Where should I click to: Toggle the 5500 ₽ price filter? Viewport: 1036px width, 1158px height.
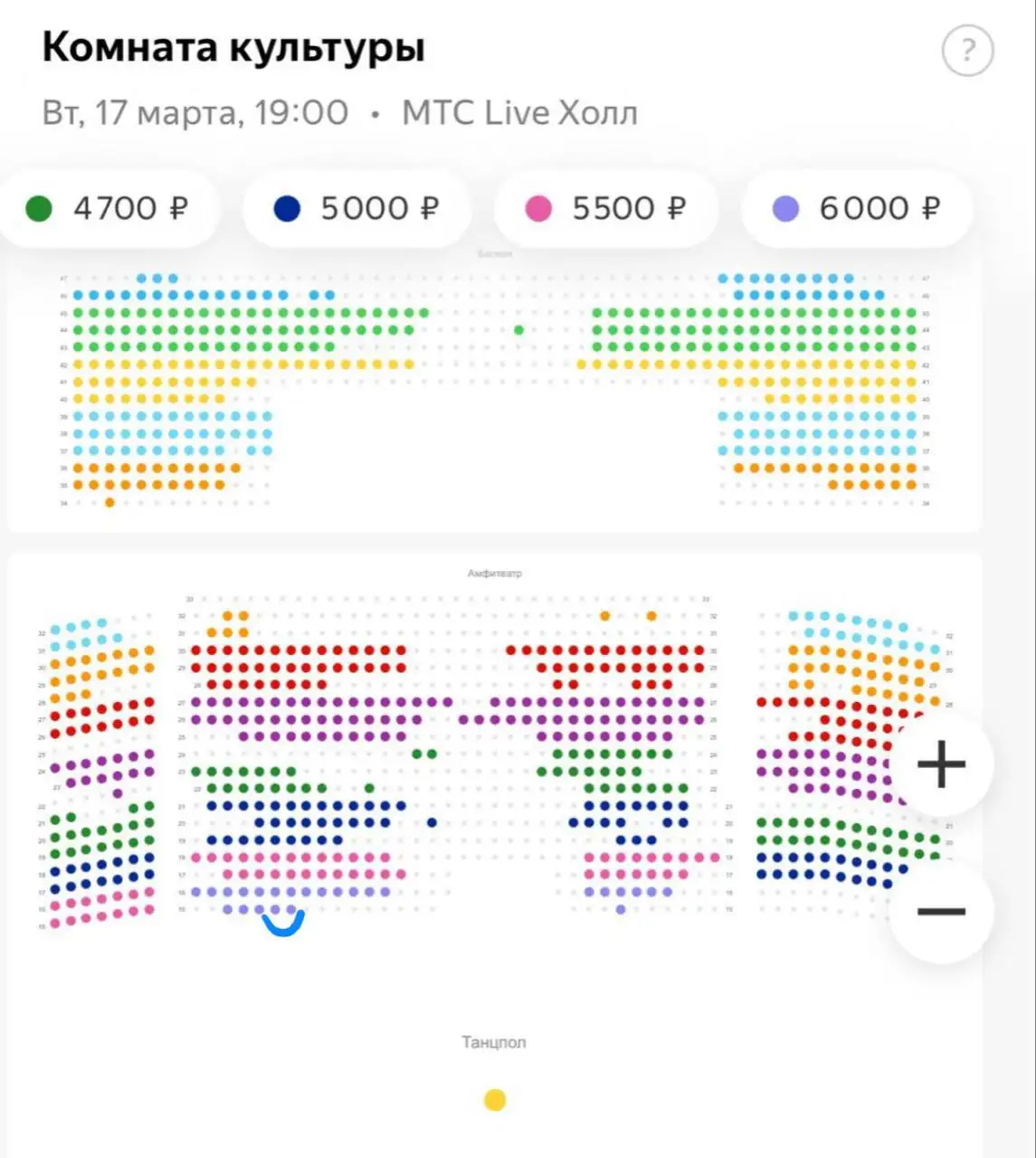click(606, 209)
